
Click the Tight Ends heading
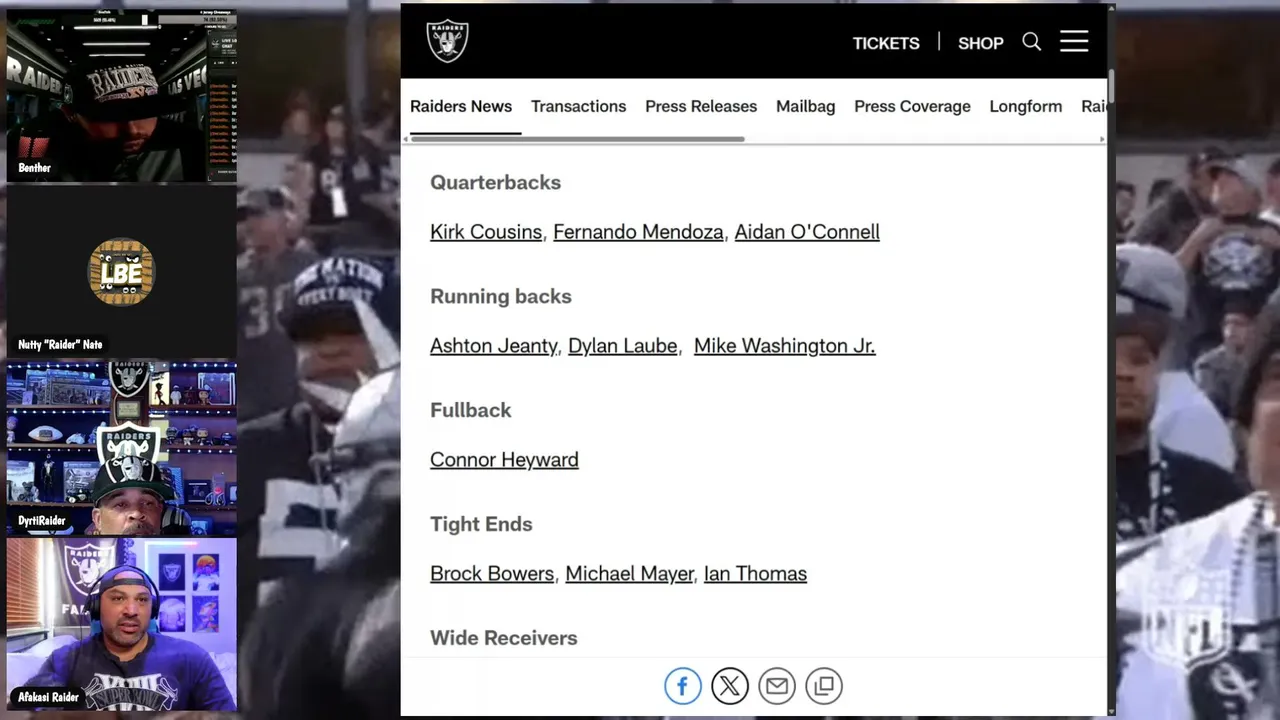[x=481, y=525]
